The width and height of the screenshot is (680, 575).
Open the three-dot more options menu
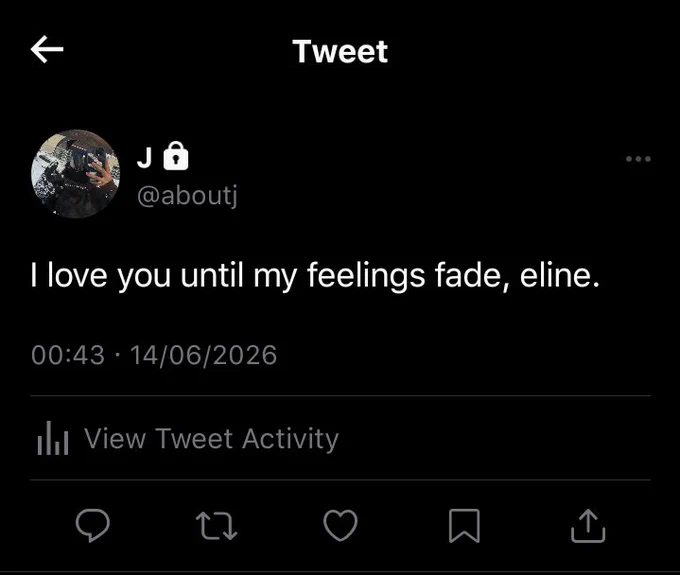click(x=638, y=159)
